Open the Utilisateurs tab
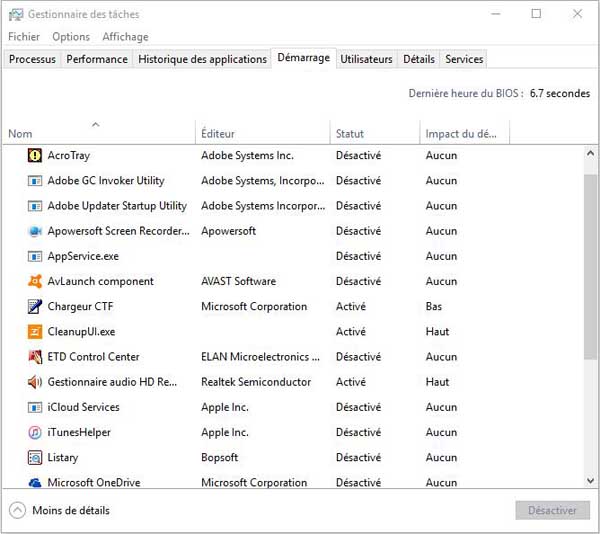Image resolution: width=600 pixels, height=534 pixels. pos(366,59)
